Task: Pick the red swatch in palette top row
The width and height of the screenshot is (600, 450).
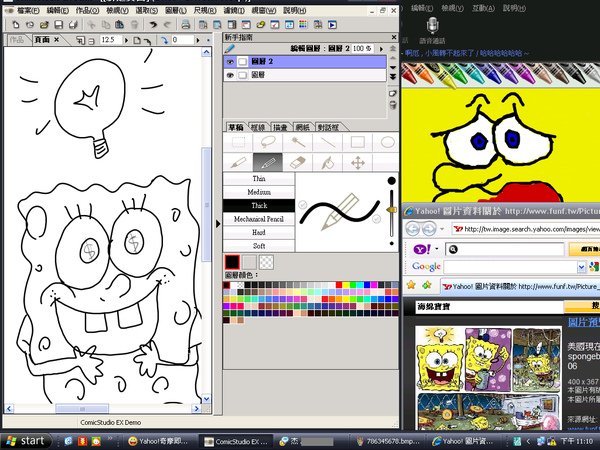Action: click(x=339, y=285)
